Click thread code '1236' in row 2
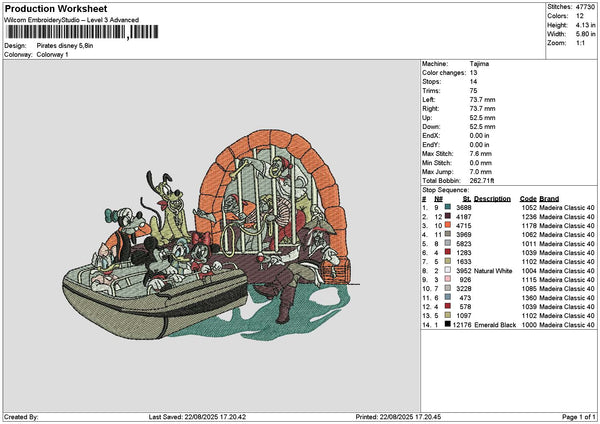Image resolution: width=600 pixels, height=424 pixels. [529, 217]
